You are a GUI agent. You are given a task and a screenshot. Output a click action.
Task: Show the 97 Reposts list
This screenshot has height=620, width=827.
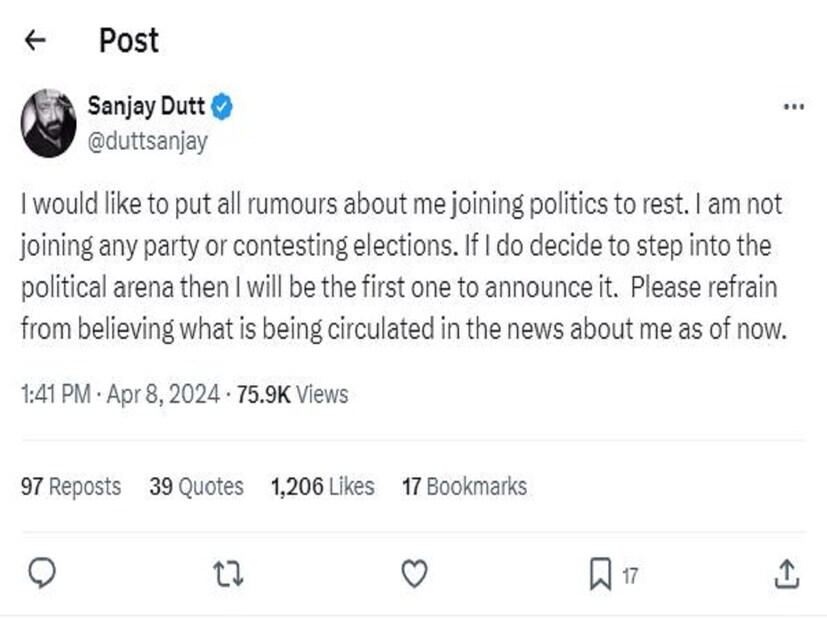[71, 487]
